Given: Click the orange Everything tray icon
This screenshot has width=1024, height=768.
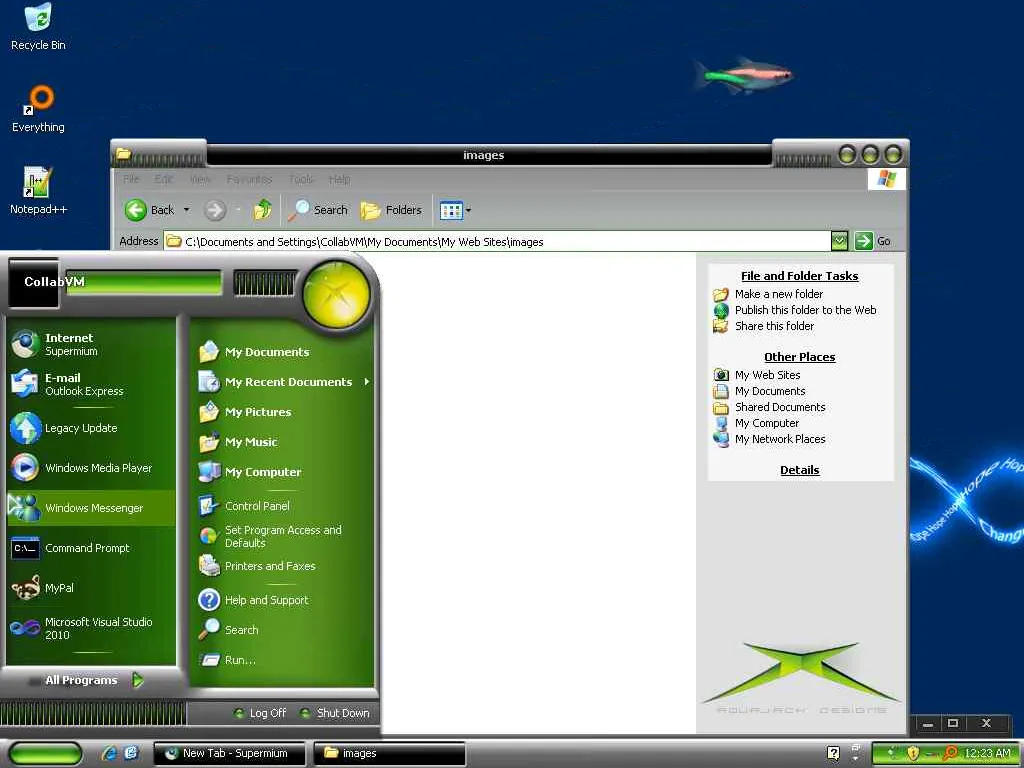Looking at the screenshot, I should coord(951,754).
